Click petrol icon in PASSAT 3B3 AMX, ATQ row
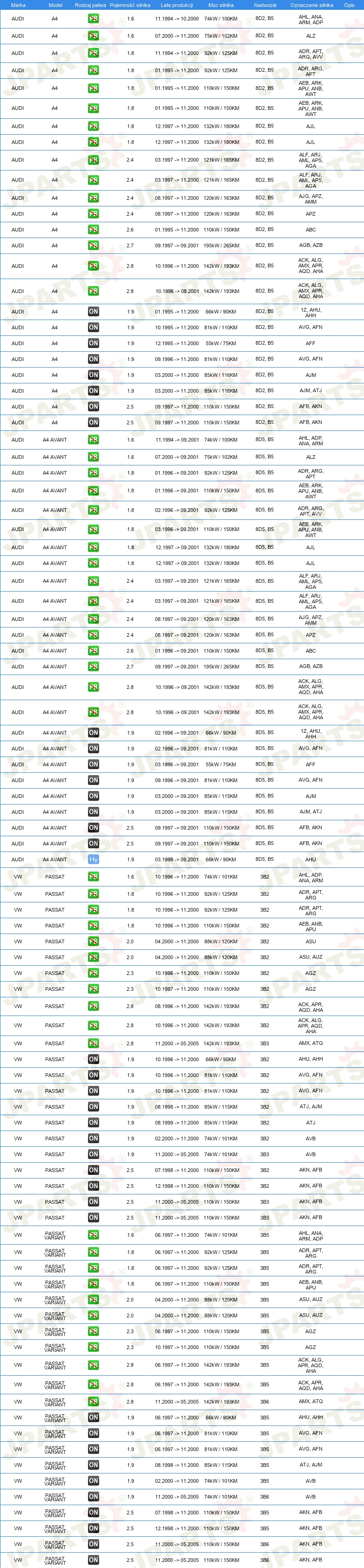The image size is (364, 1568). click(93, 1043)
